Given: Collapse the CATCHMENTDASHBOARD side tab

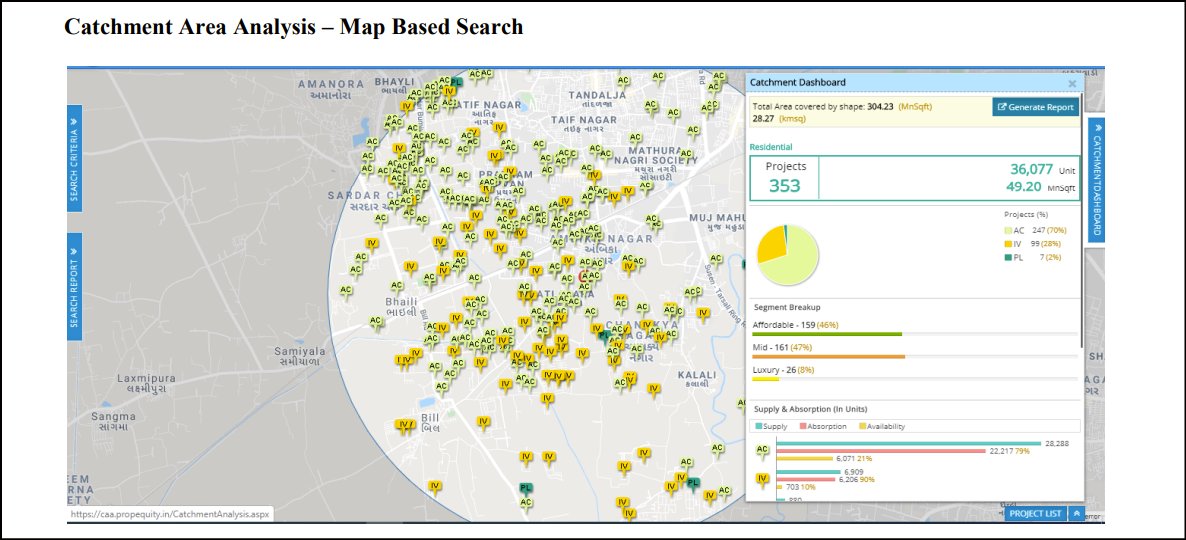Looking at the screenshot, I should click(1096, 180).
